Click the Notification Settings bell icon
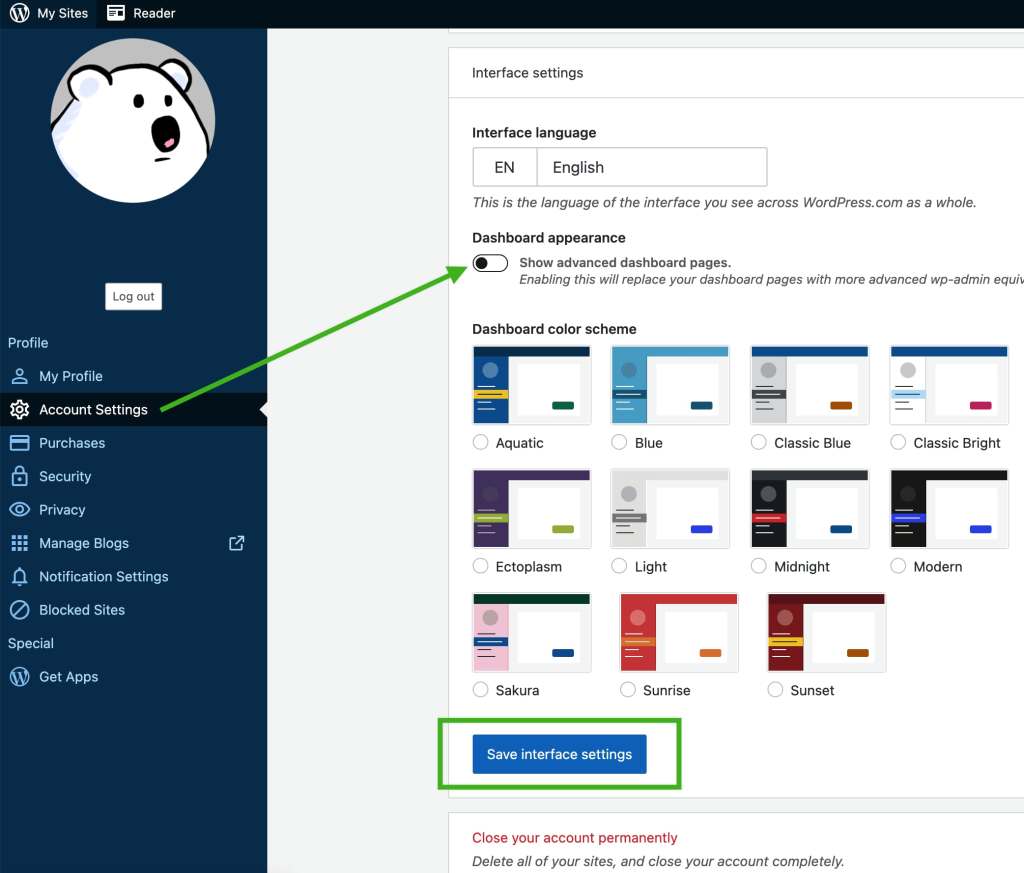This screenshot has width=1024, height=873. tap(19, 577)
